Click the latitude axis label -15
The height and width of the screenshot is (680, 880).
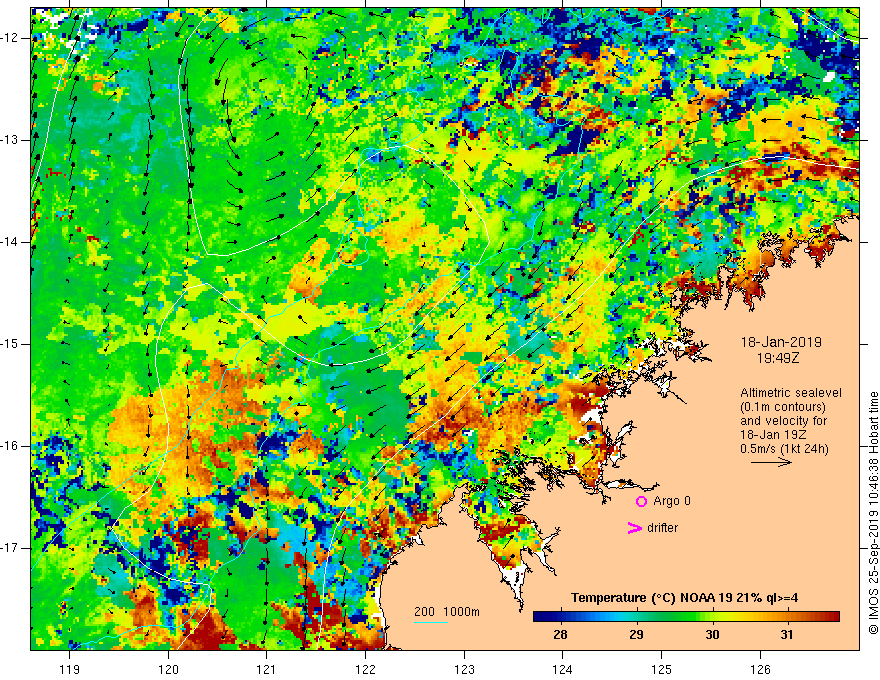(10, 344)
